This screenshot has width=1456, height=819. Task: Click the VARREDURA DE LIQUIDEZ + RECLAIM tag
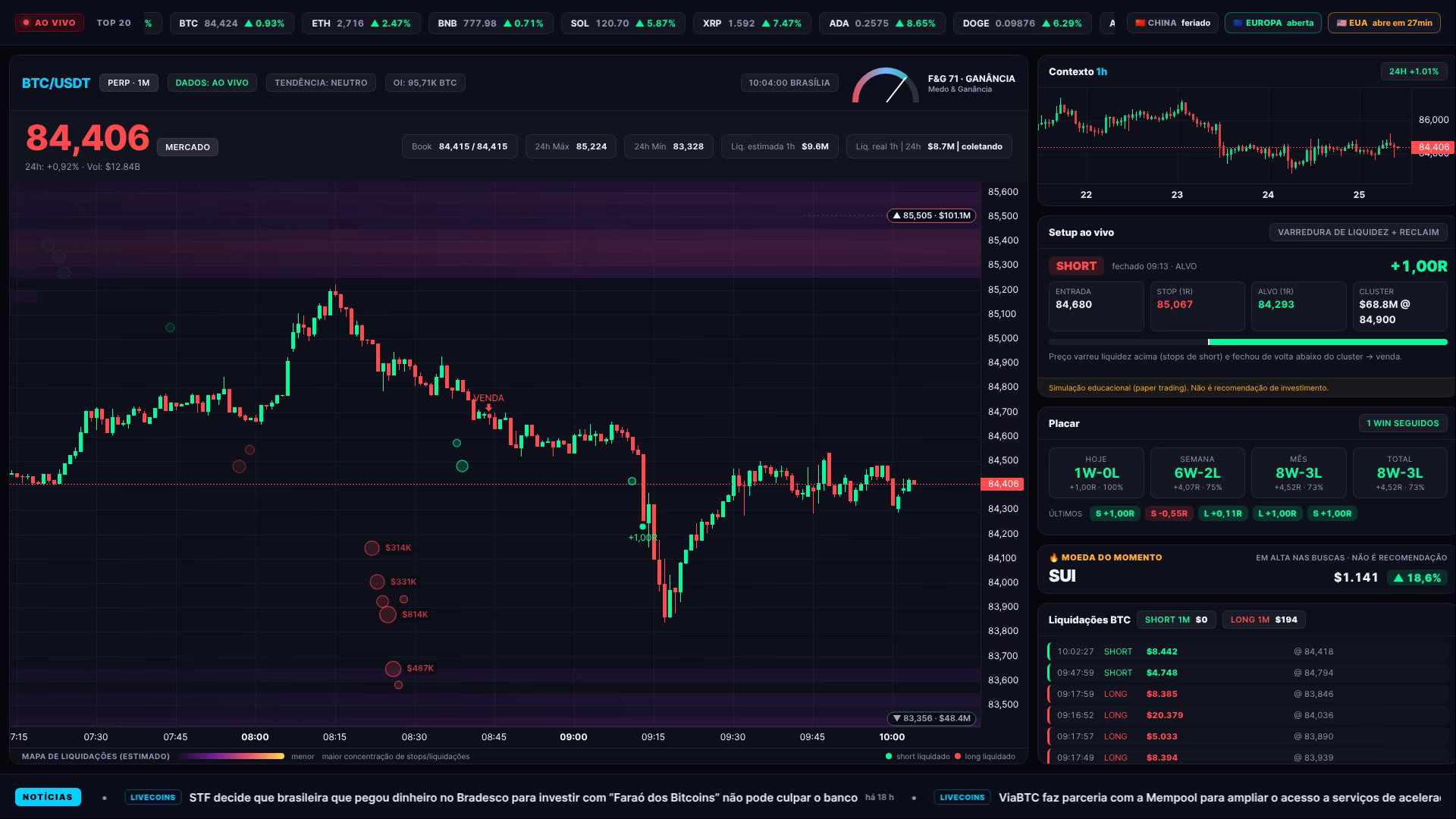click(1358, 232)
